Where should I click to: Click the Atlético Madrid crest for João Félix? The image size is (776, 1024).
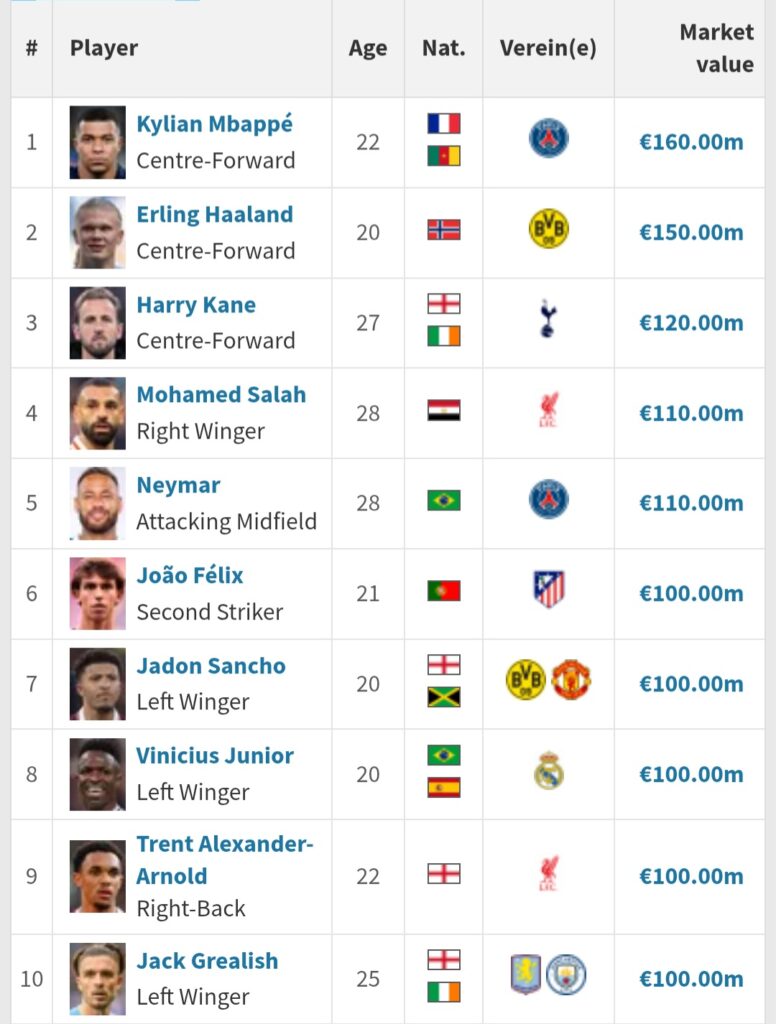pos(548,590)
